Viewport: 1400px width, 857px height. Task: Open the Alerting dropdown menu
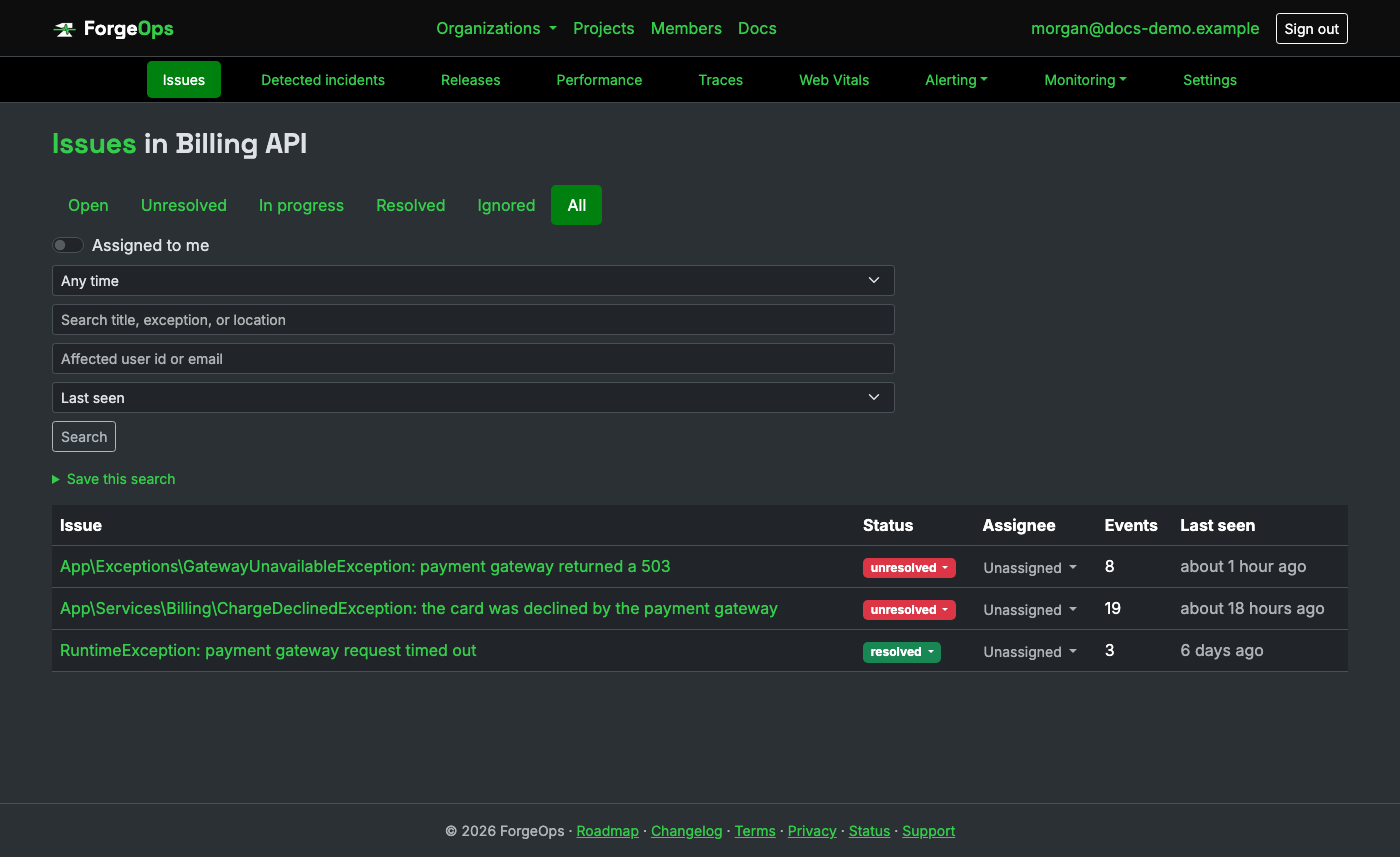tap(956, 80)
